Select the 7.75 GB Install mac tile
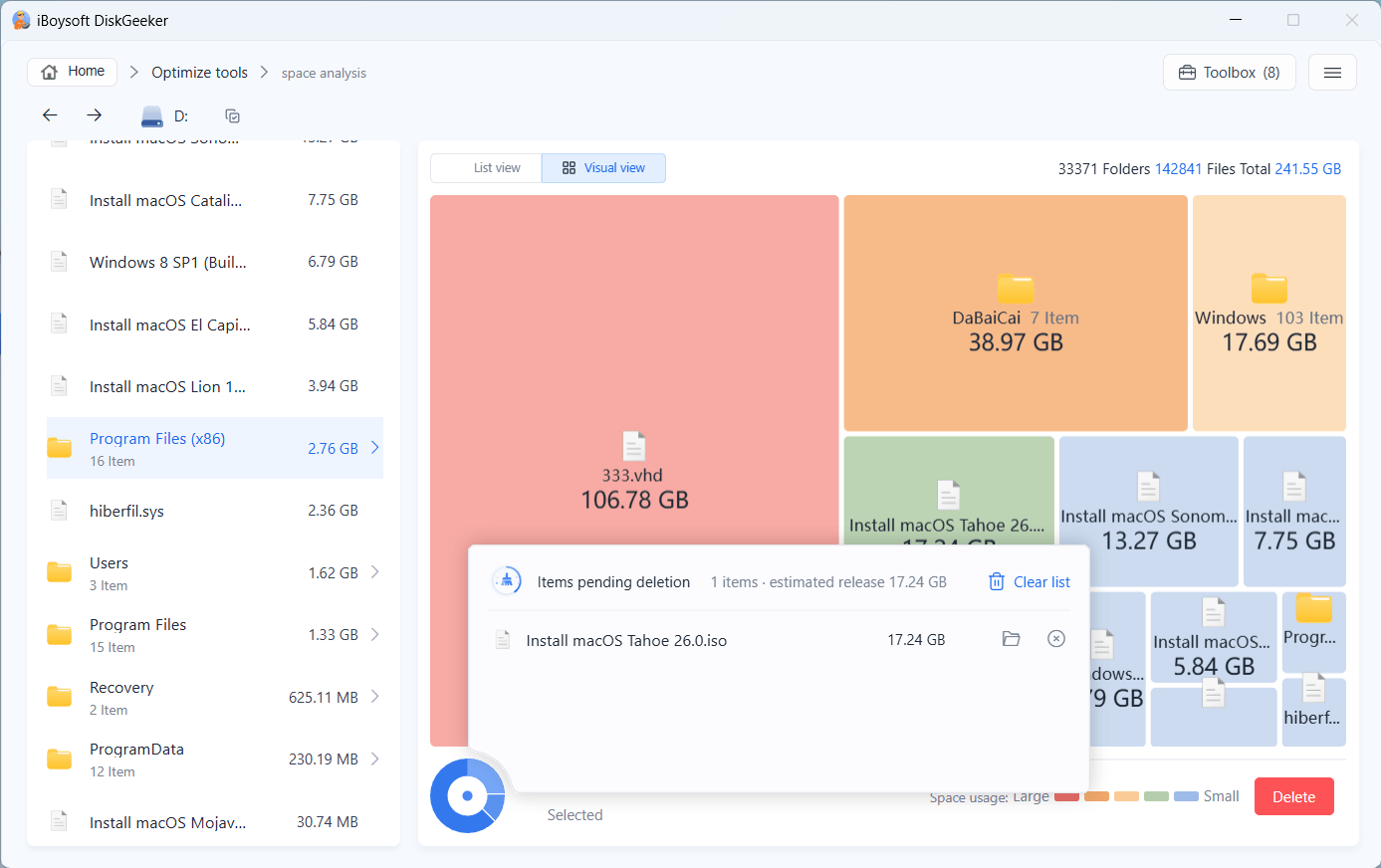This screenshot has width=1381, height=868. pos(1294,512)
